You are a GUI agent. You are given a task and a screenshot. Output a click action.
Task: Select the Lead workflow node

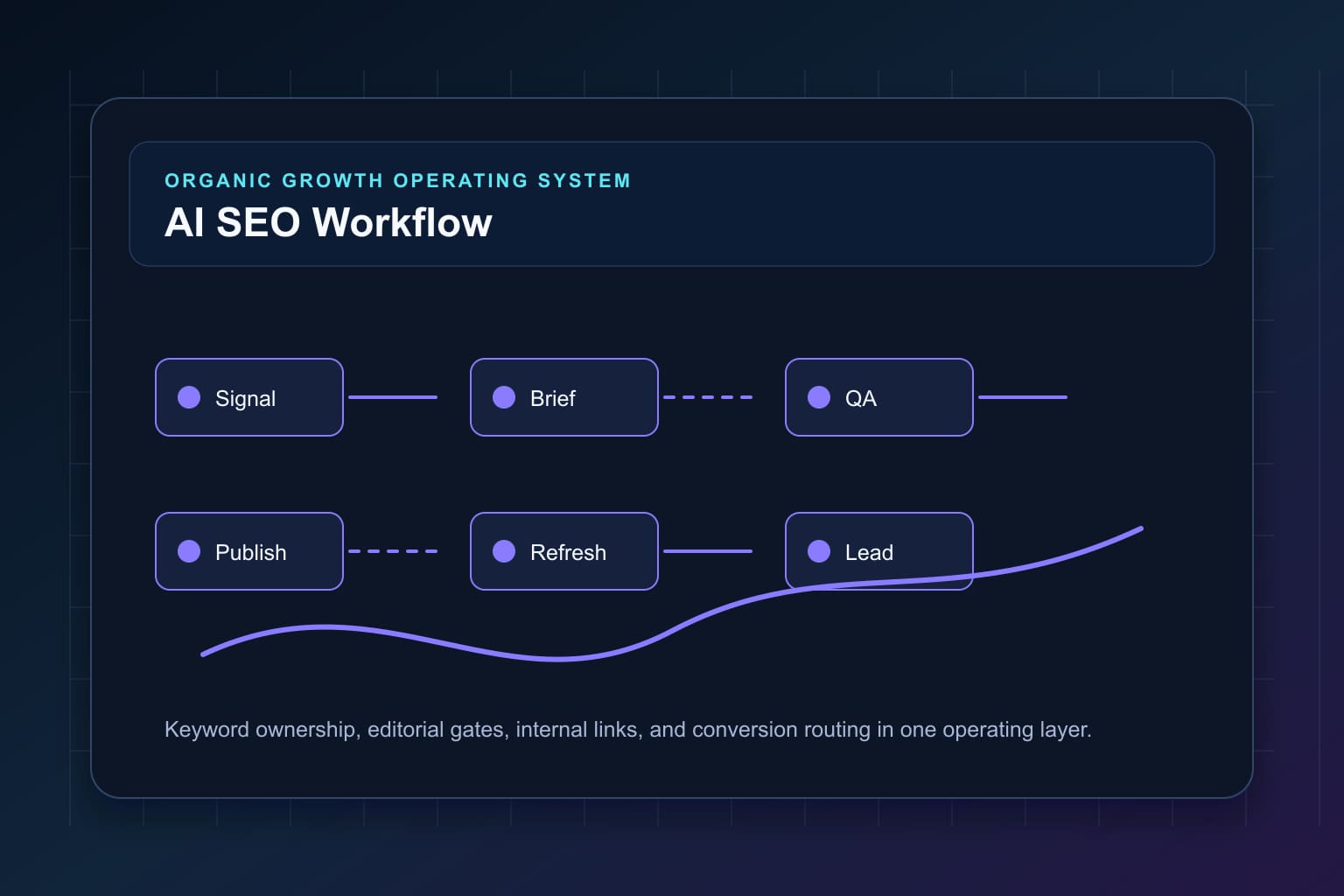pyautogui.click(x=879, y=551)
